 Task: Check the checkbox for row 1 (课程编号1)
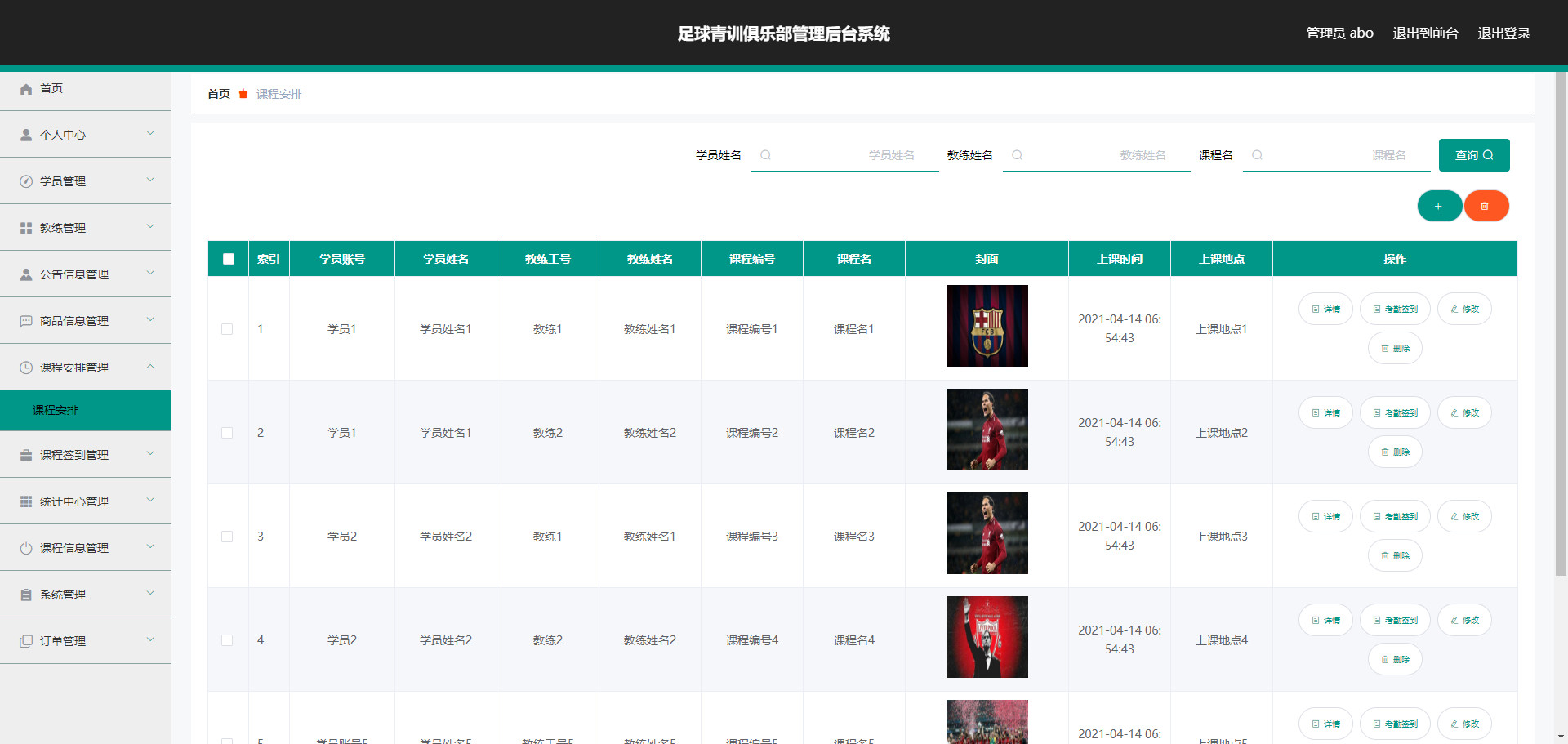pyautogui.click(x=227, y=329)
